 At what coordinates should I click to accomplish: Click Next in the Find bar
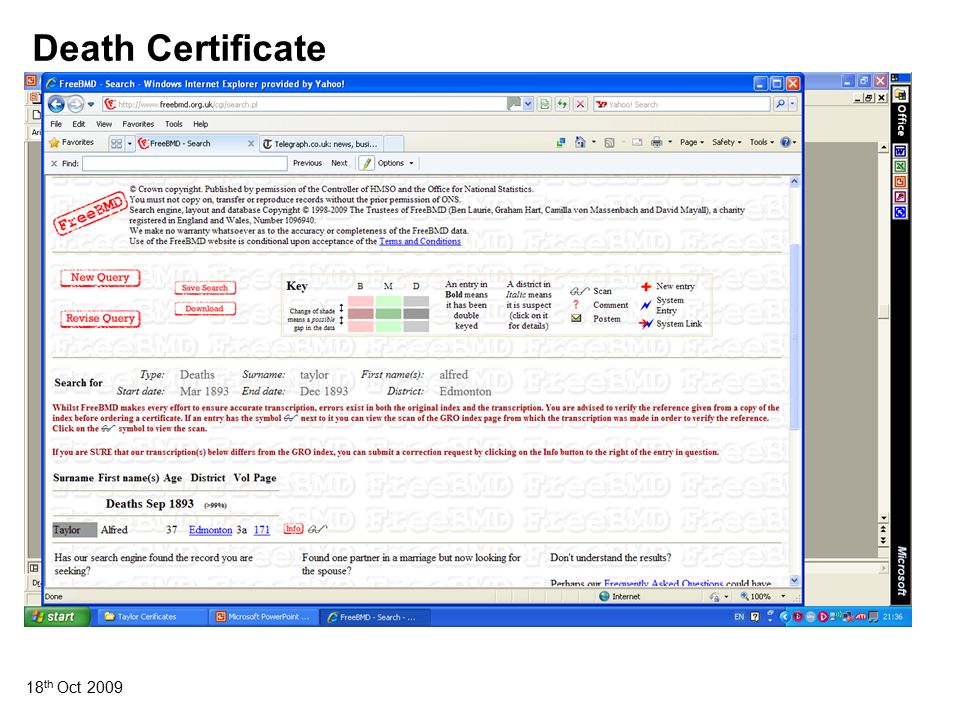tap(339, 163)
